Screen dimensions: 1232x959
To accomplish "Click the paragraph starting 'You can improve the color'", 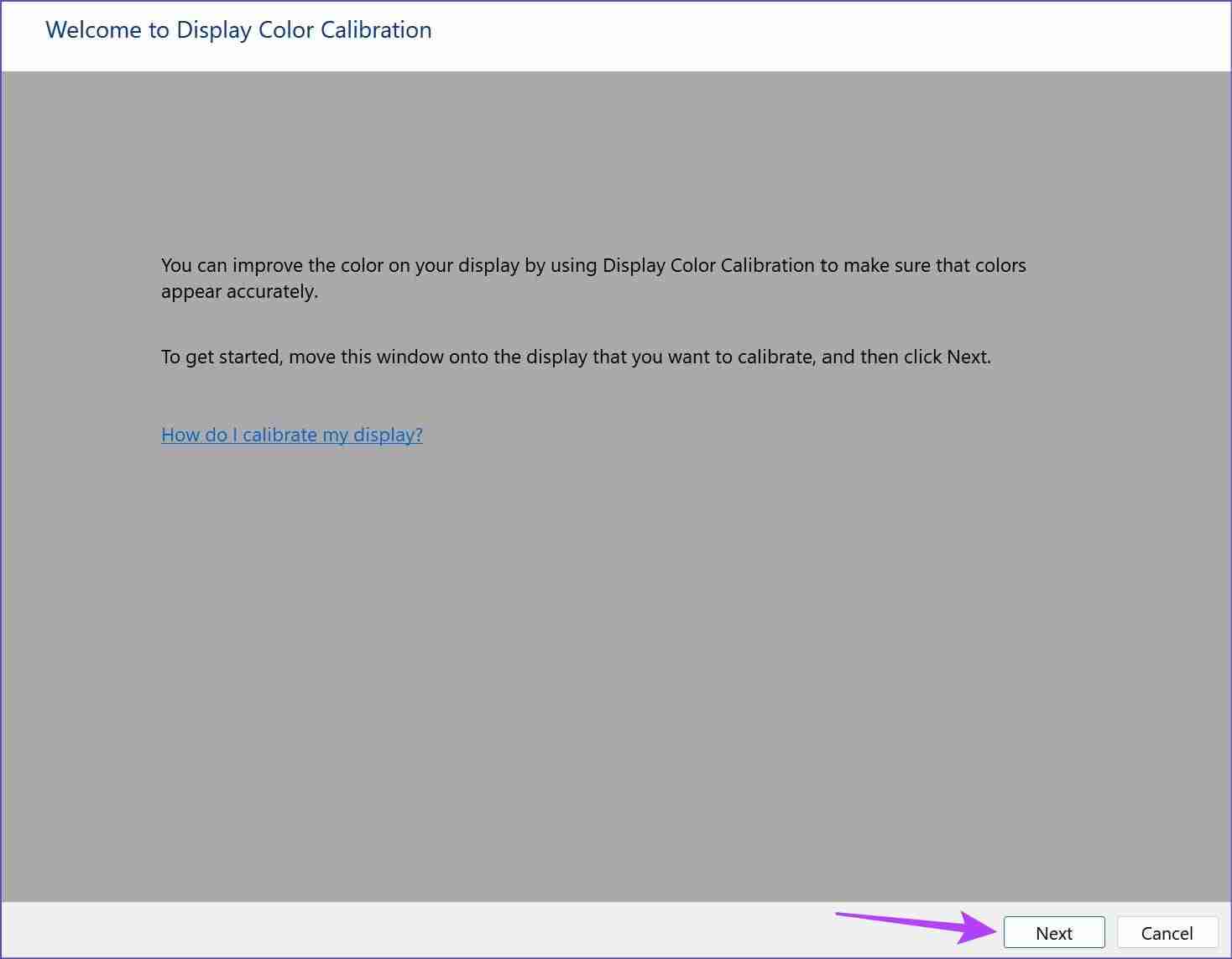I will 593,279.
